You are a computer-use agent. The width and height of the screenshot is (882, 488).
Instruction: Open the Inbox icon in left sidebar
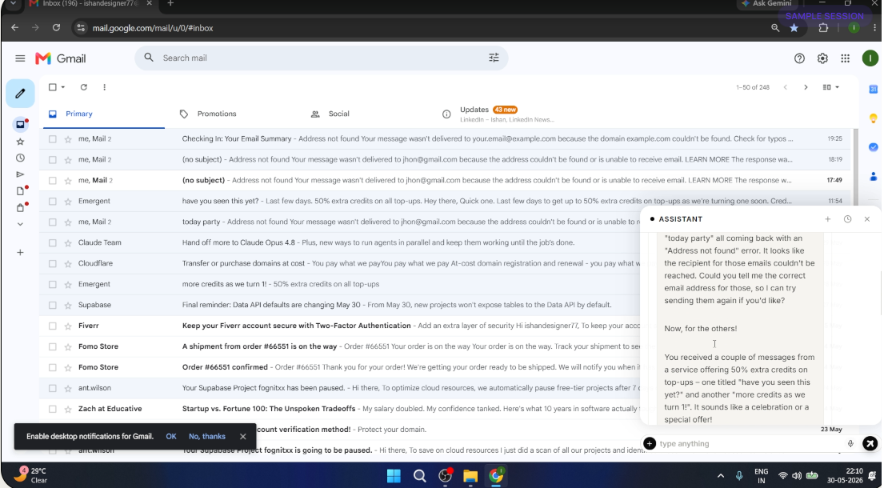(x=20, y=124)
